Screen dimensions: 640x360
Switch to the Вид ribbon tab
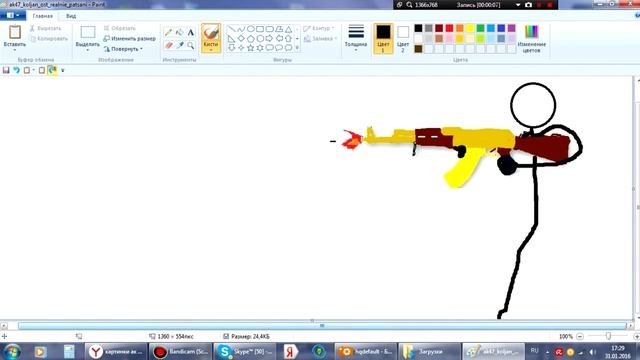(71, 16)
